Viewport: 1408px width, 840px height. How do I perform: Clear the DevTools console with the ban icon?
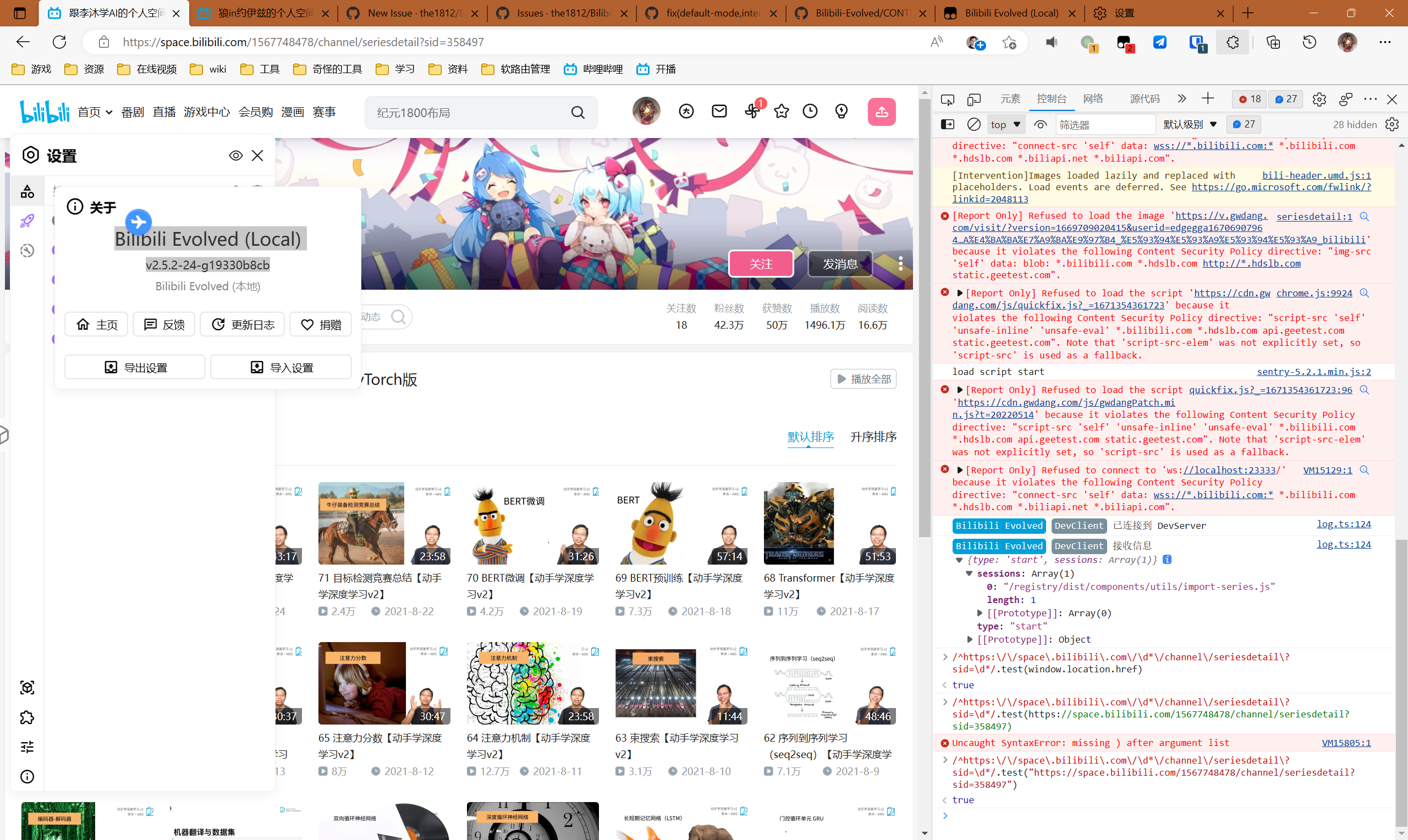(974, 124)
